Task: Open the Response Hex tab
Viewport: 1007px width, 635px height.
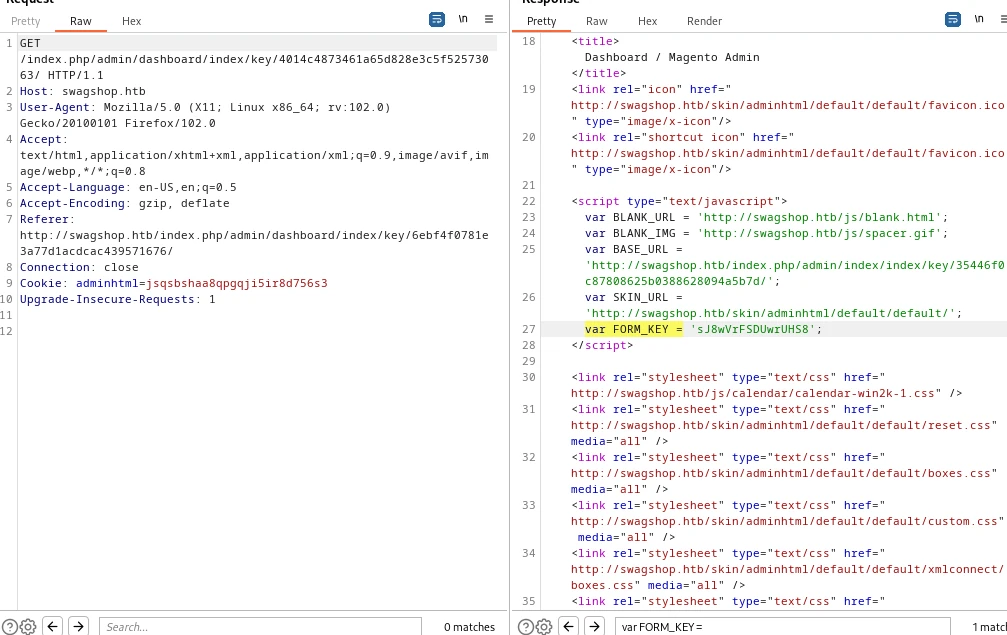Action: [647, 21]
